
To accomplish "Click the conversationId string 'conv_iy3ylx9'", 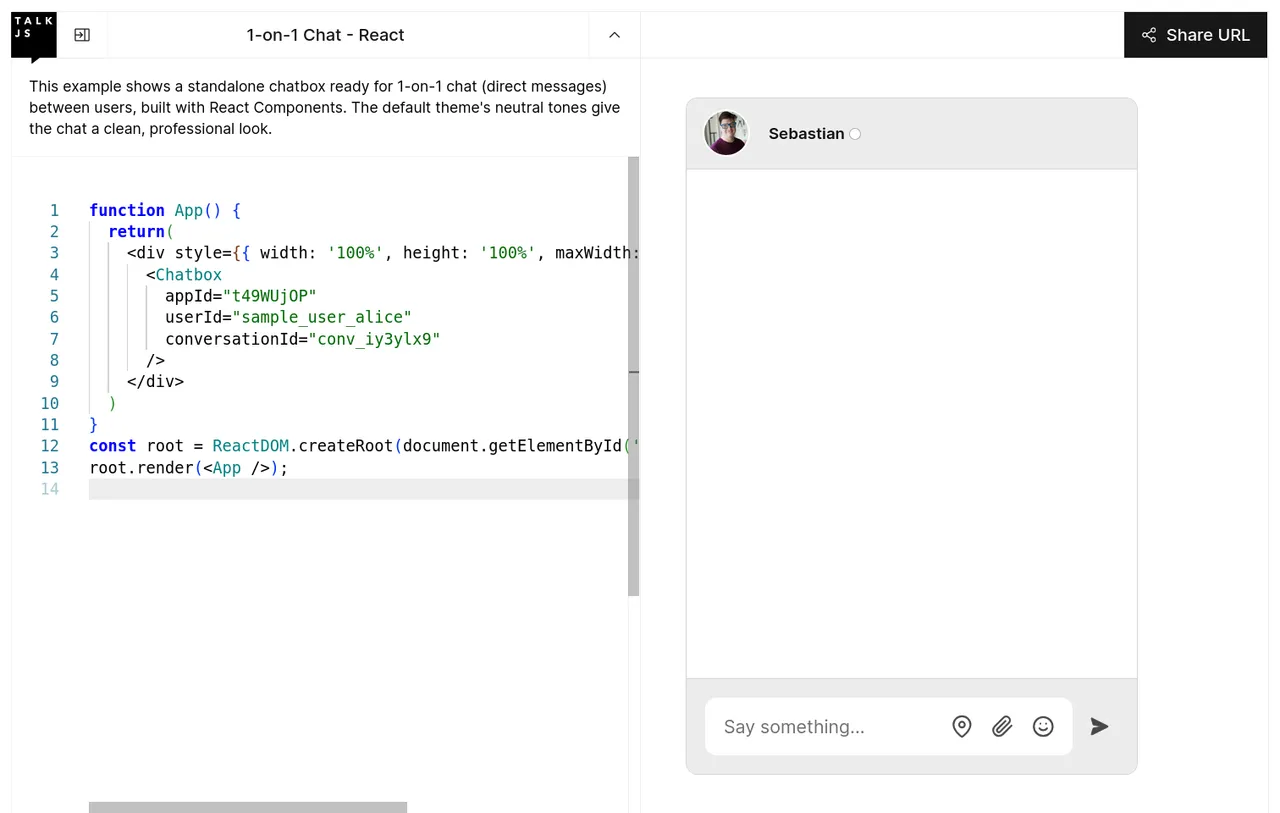I will 376,339.
